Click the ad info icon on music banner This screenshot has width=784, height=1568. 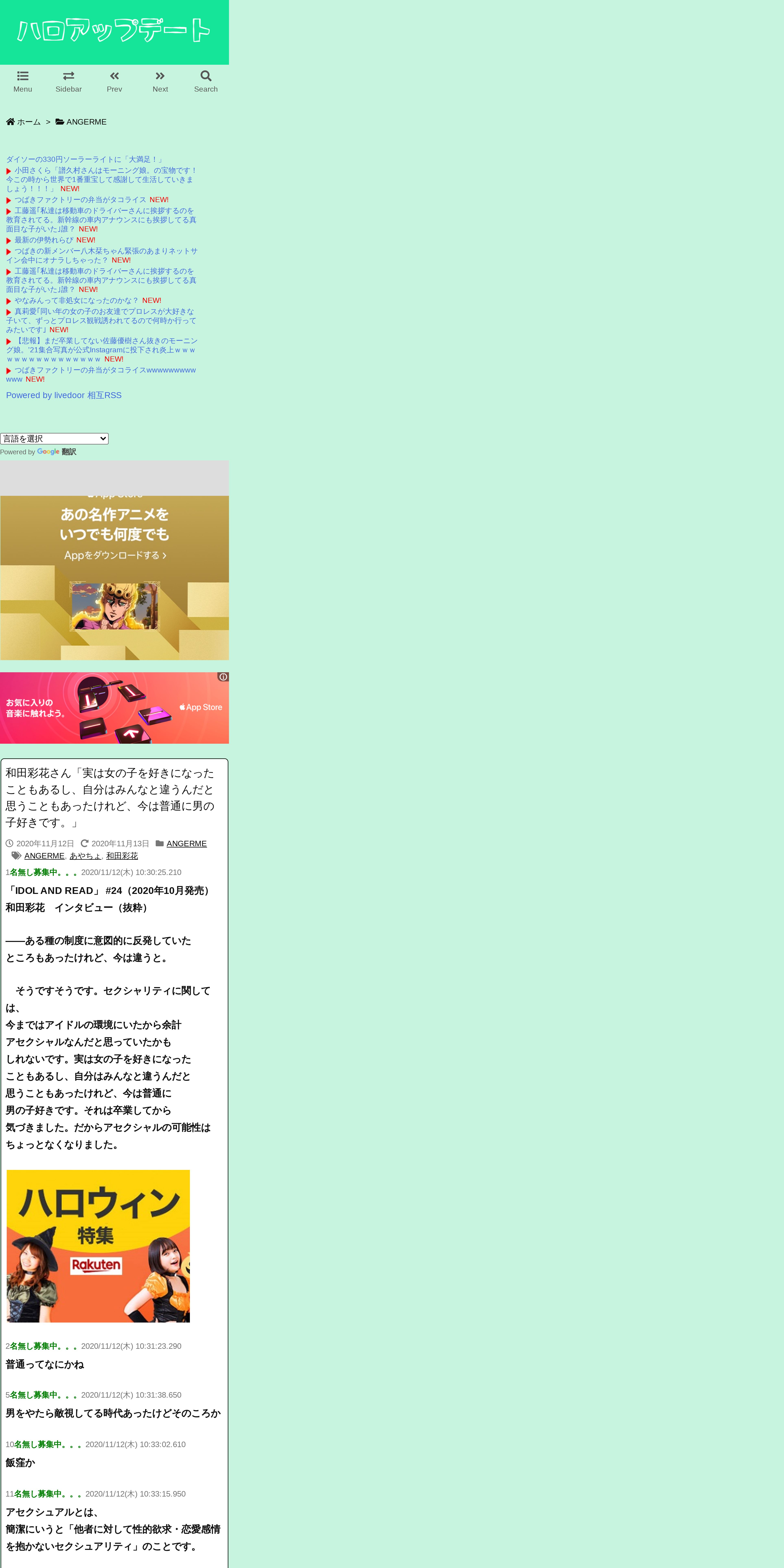click(x=223, y=677)
